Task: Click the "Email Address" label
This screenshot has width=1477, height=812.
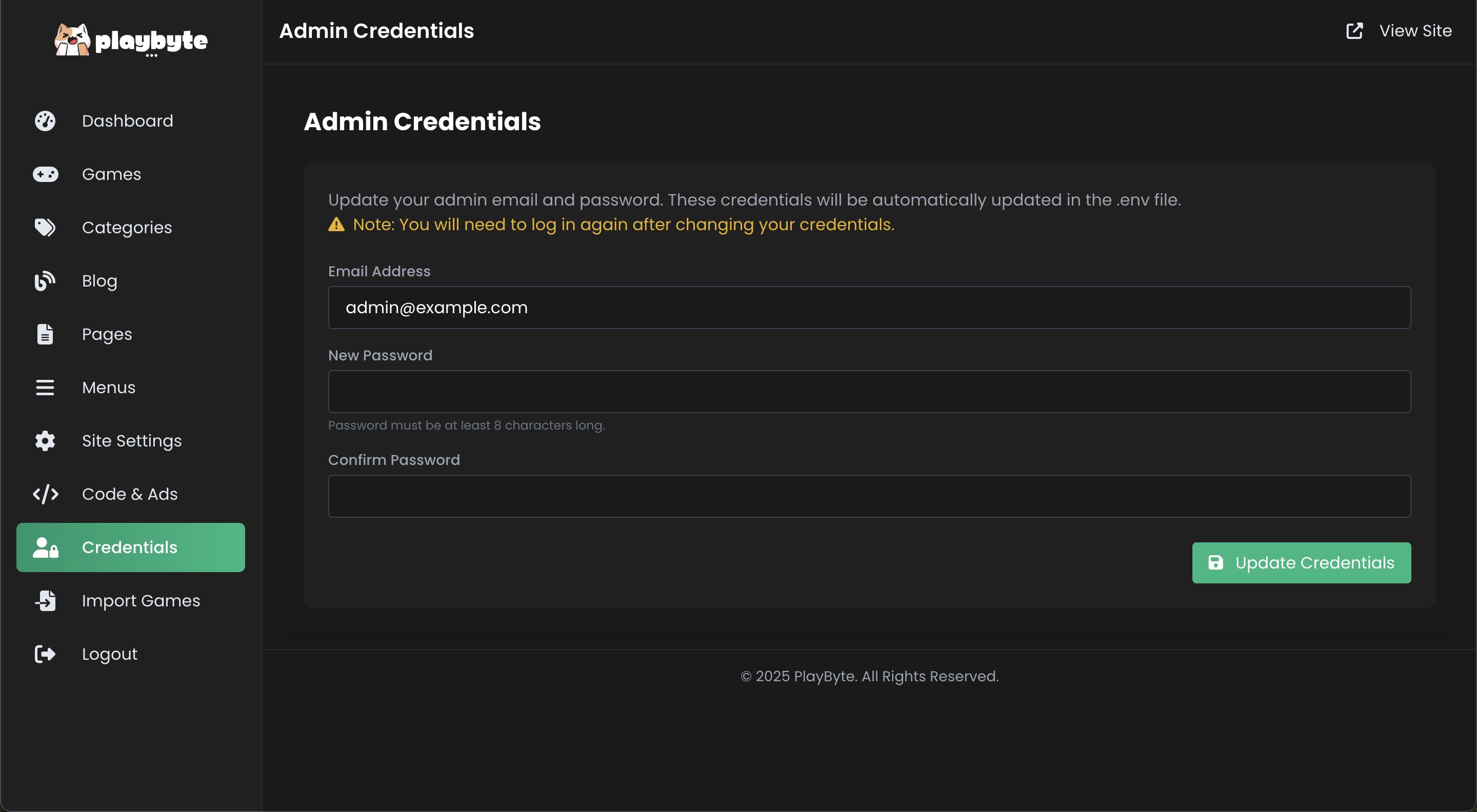Action: (x=379, y=271)
